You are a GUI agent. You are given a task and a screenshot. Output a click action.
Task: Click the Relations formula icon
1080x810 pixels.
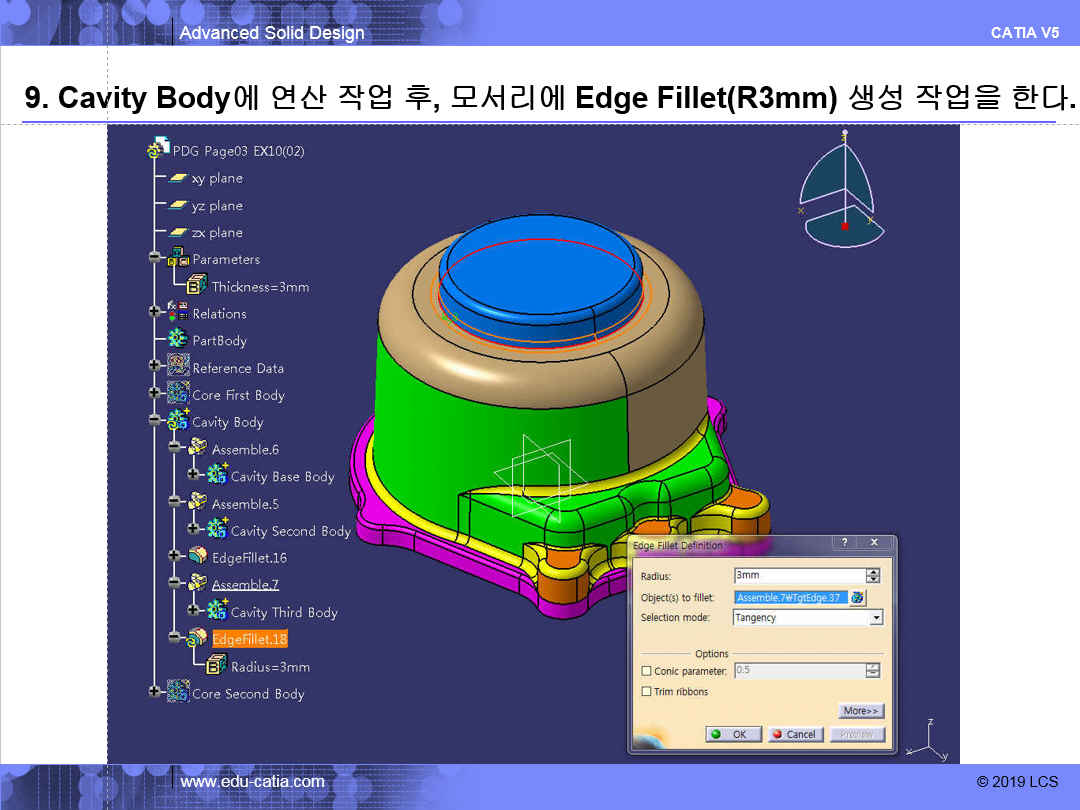click(178, 313)
